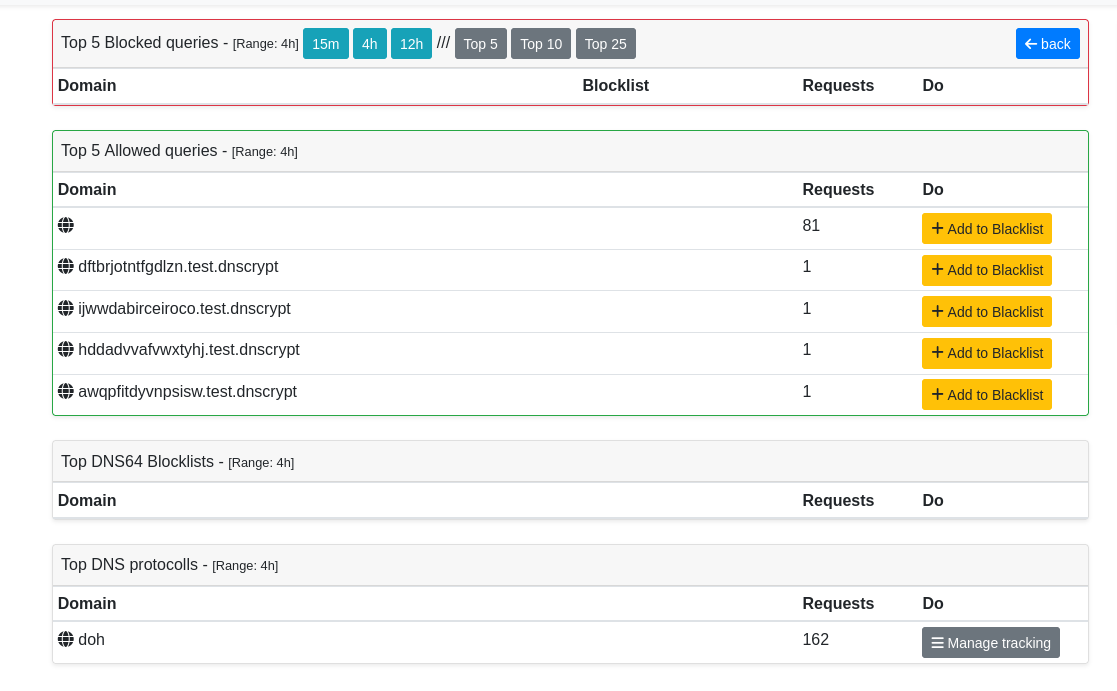Click globe icon beside dftbrjotntfgdlzn.test.dnscrypt
The height and width of the screenshot is (691, 1117).
66,267
